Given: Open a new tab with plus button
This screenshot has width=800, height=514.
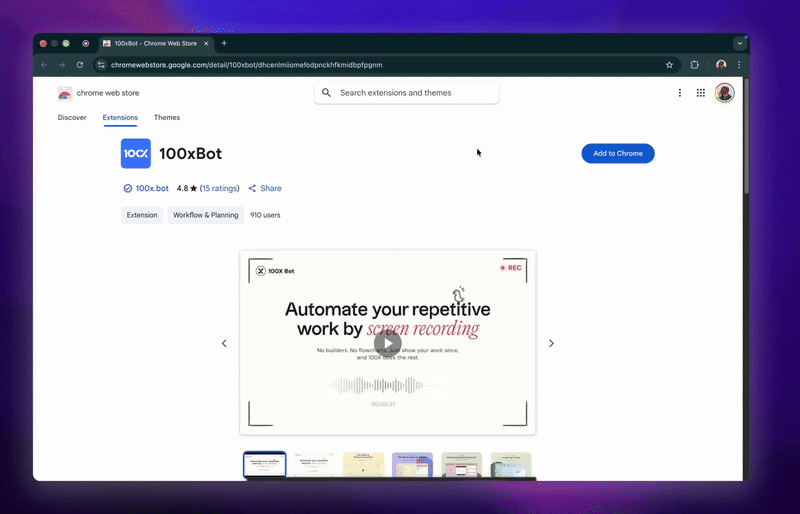Looking at the screenshot, I should (224, 43).
